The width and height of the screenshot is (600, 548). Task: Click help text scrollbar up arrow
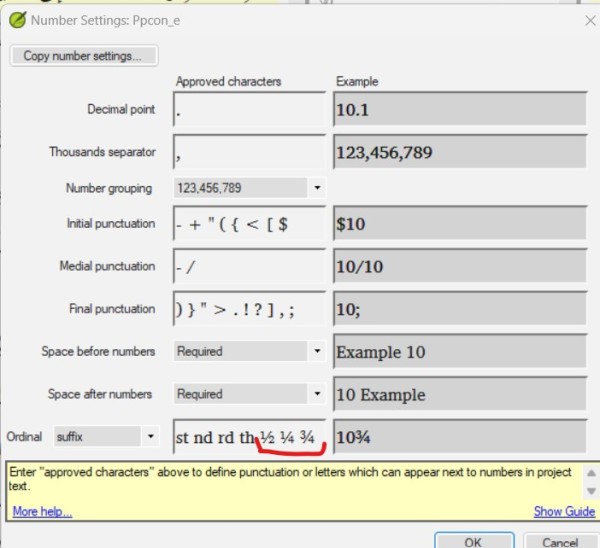pos(591,473)
